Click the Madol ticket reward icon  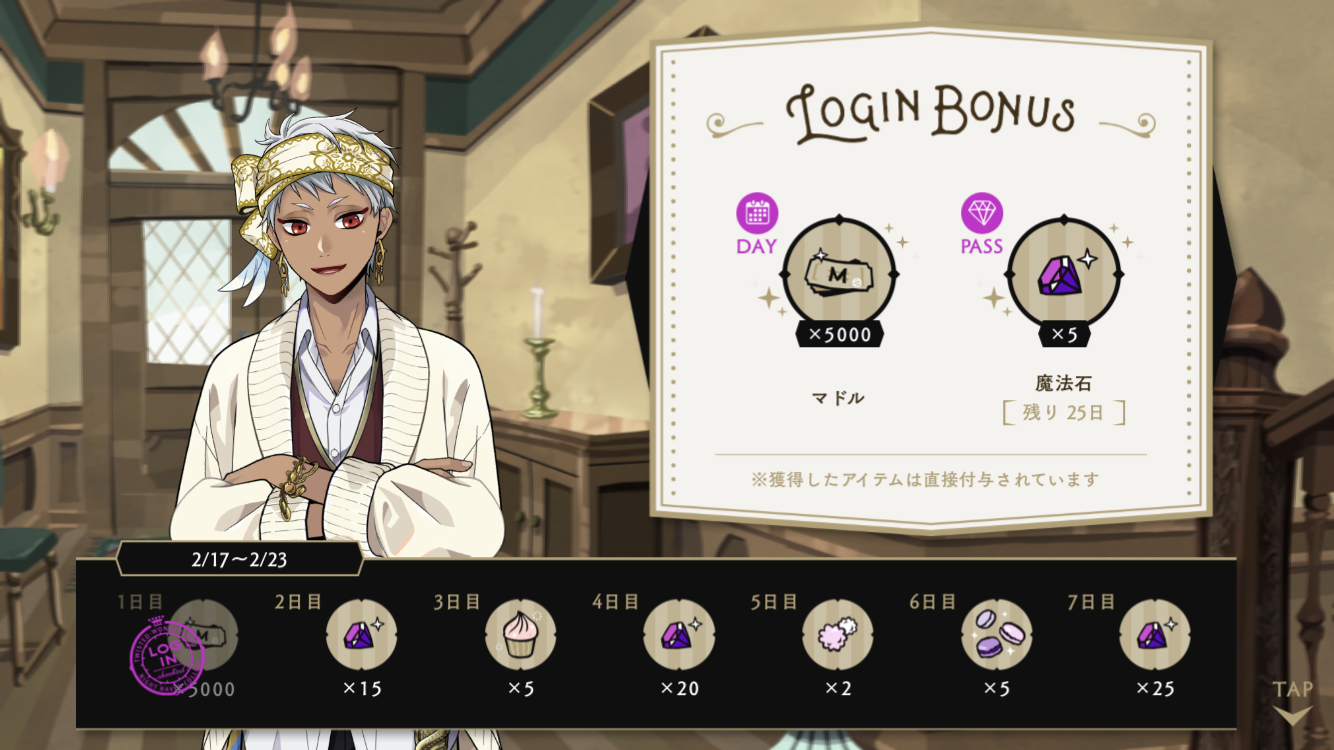(839, 273)
